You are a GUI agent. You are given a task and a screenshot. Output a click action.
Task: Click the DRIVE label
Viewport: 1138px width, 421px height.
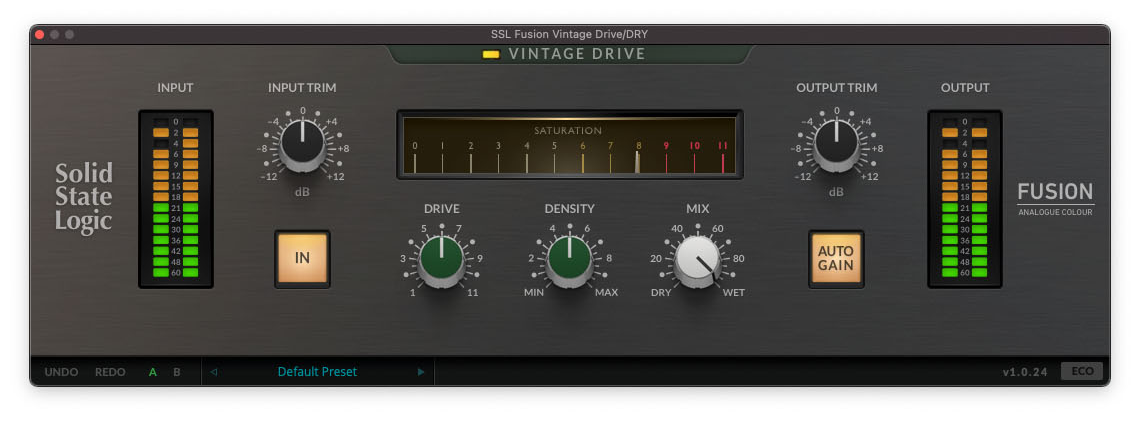[x=441, y=209]
